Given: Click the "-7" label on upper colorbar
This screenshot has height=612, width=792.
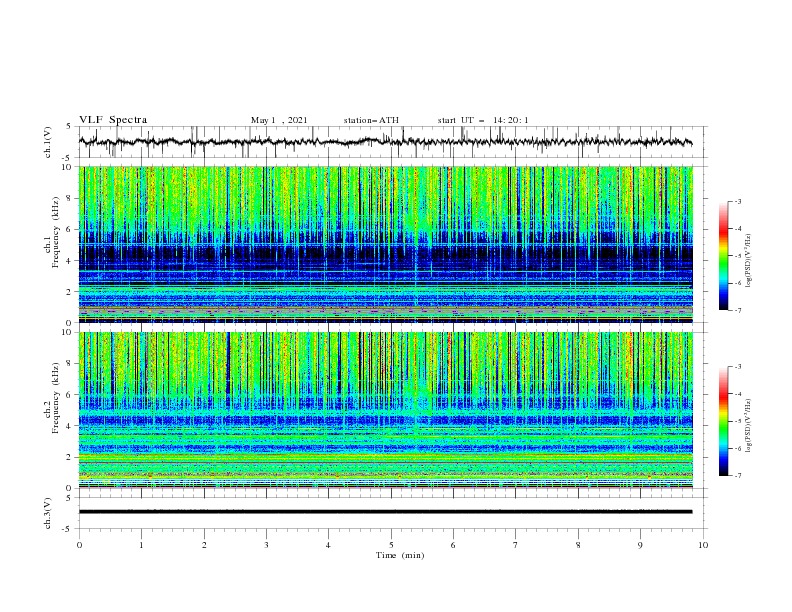Looking at the screenshot, I should pos(738,310).
